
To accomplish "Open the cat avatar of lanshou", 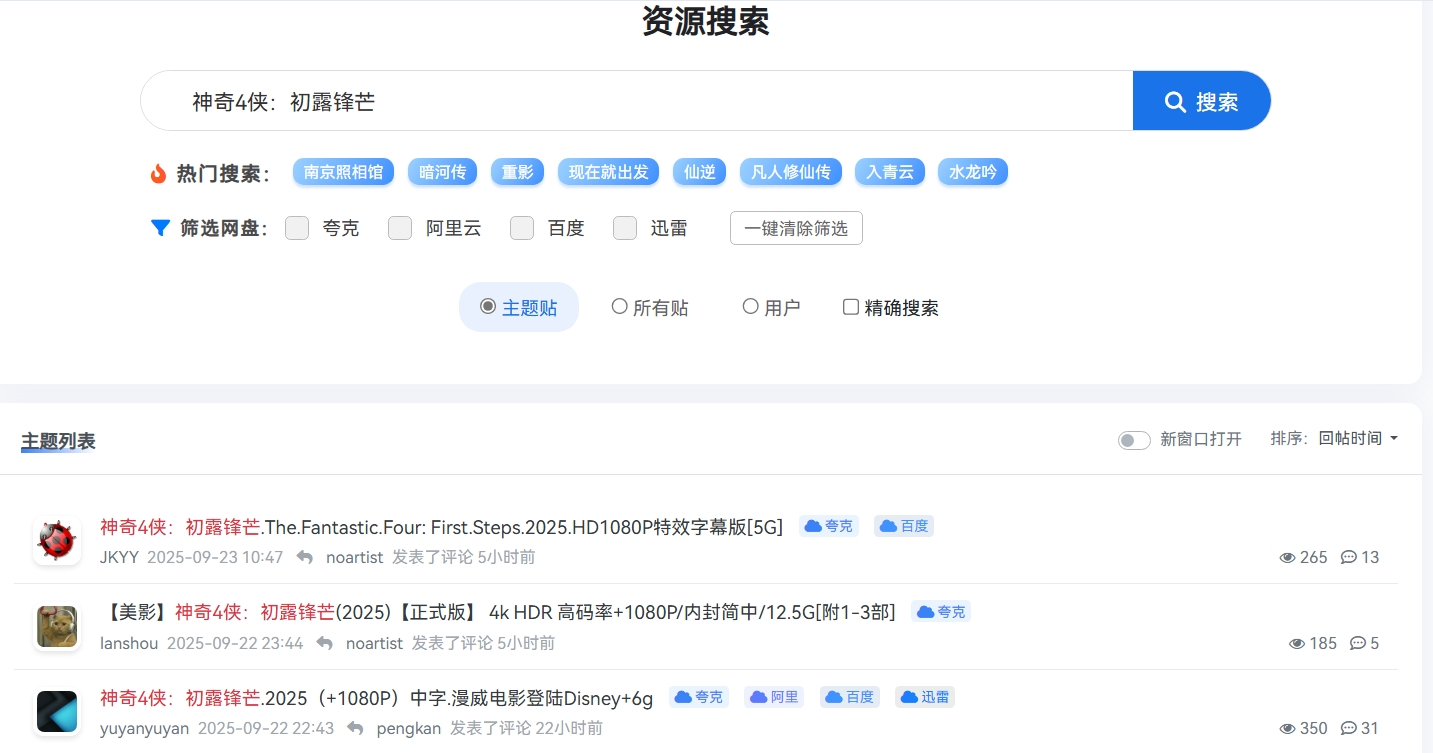I will (57, 627).
